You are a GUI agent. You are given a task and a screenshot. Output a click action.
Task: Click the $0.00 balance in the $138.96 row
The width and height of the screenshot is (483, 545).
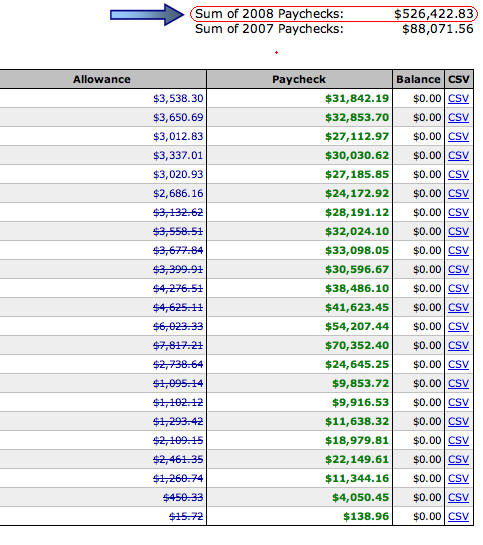tap(427, 516)
